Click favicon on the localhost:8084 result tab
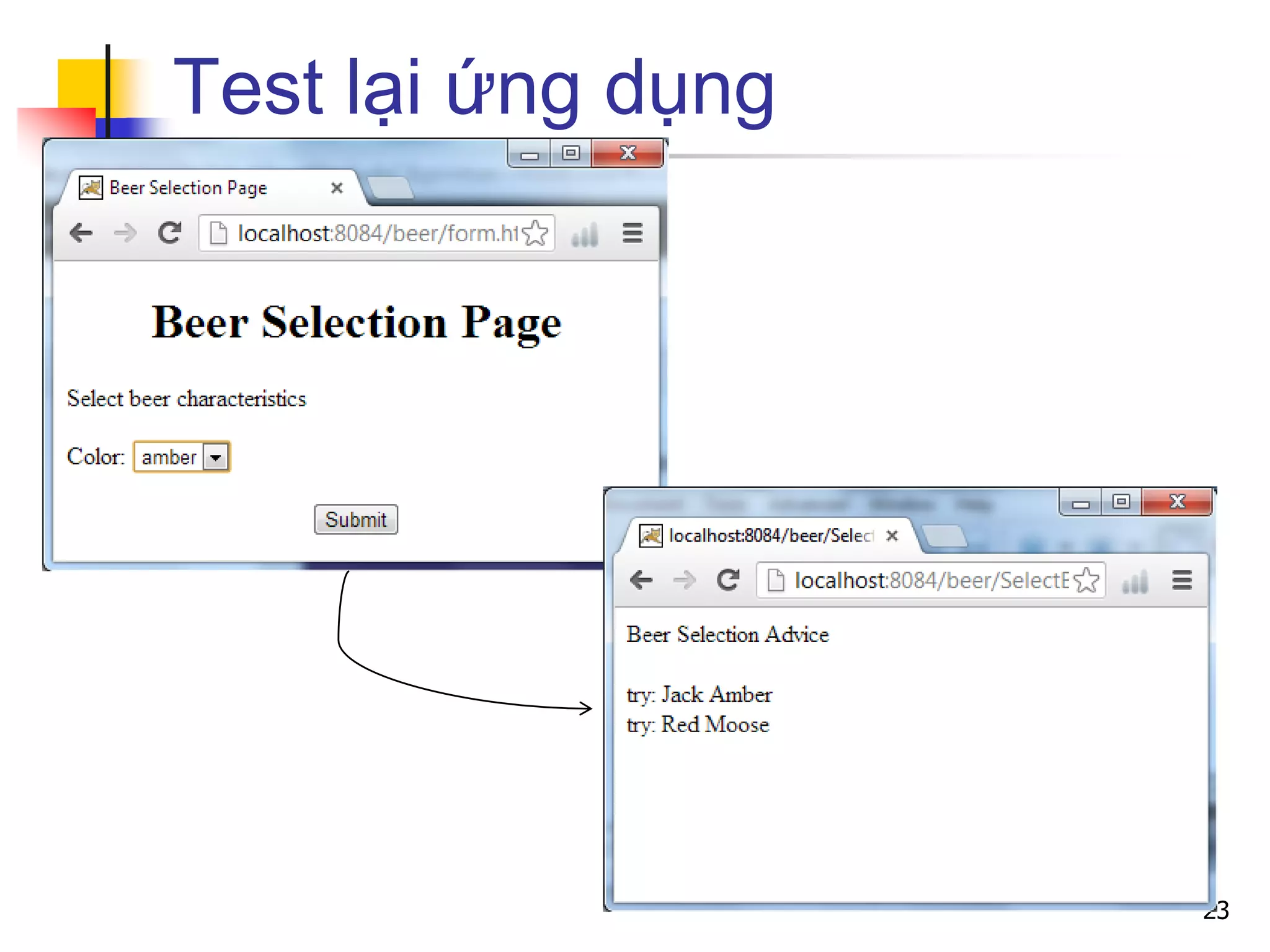The image size is (1270, 952). tap(651, 535)
